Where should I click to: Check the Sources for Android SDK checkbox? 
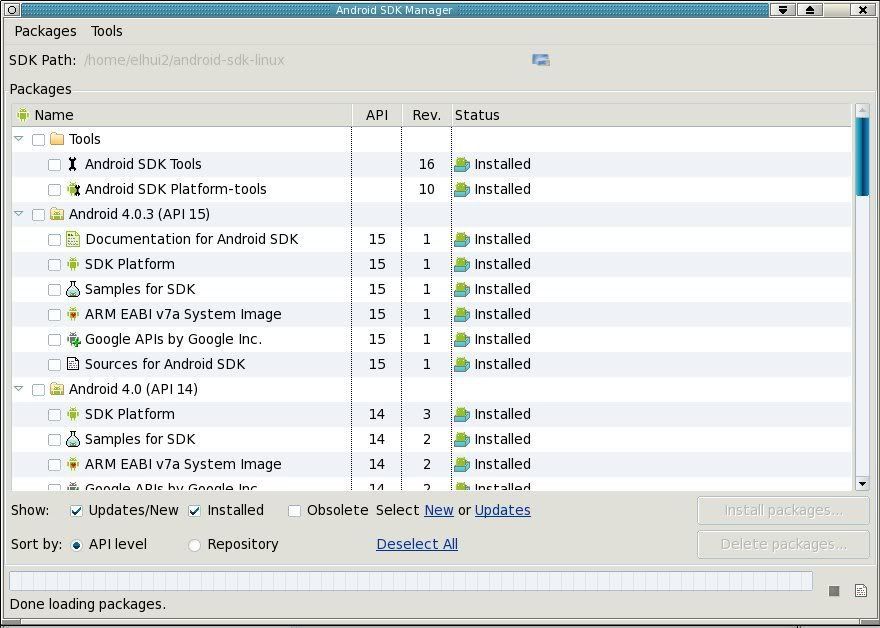tap(54, 365)
